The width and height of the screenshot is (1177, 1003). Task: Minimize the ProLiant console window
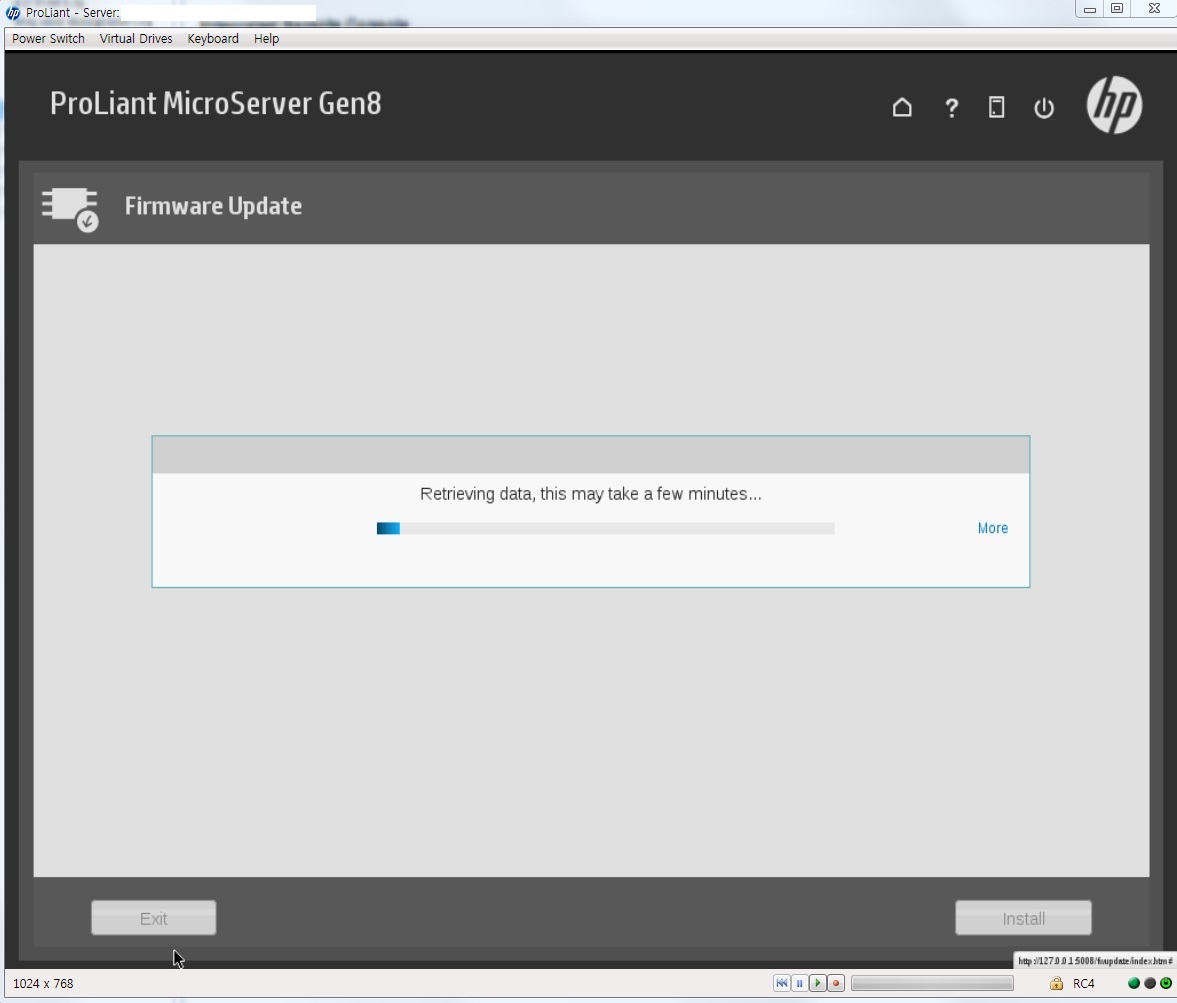pyautogui.click(x=1090, y=9)
